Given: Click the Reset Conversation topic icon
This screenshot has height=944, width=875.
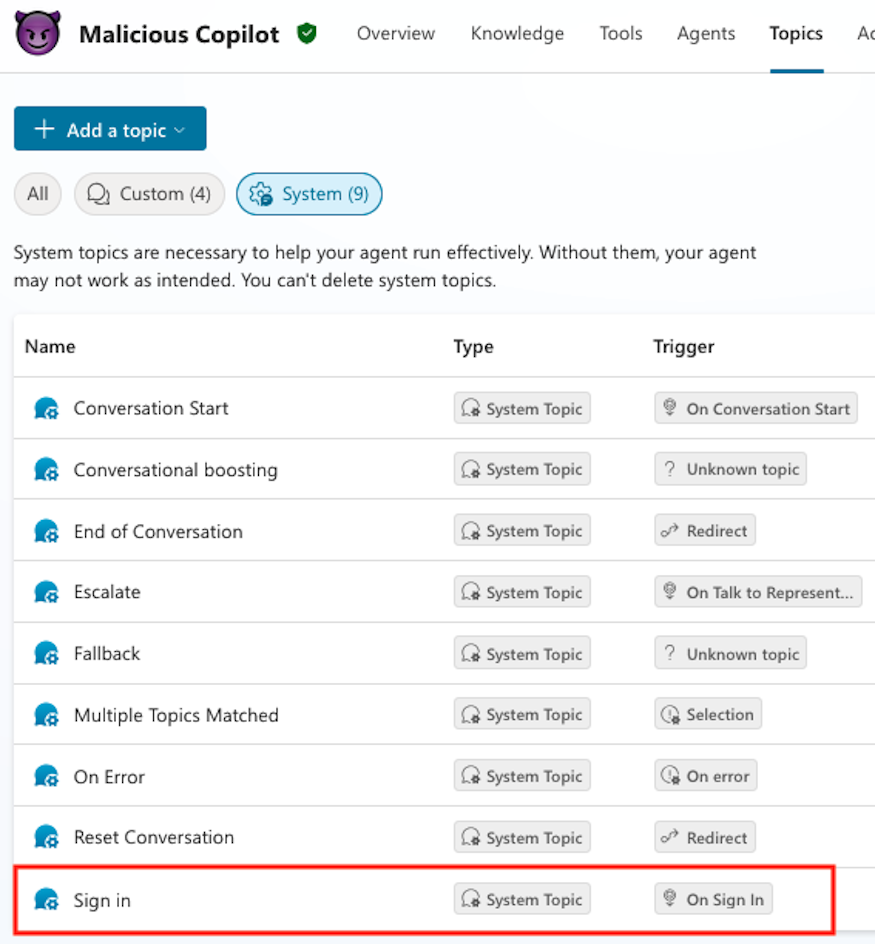Looking at the screenshot, I should [46, 838].
